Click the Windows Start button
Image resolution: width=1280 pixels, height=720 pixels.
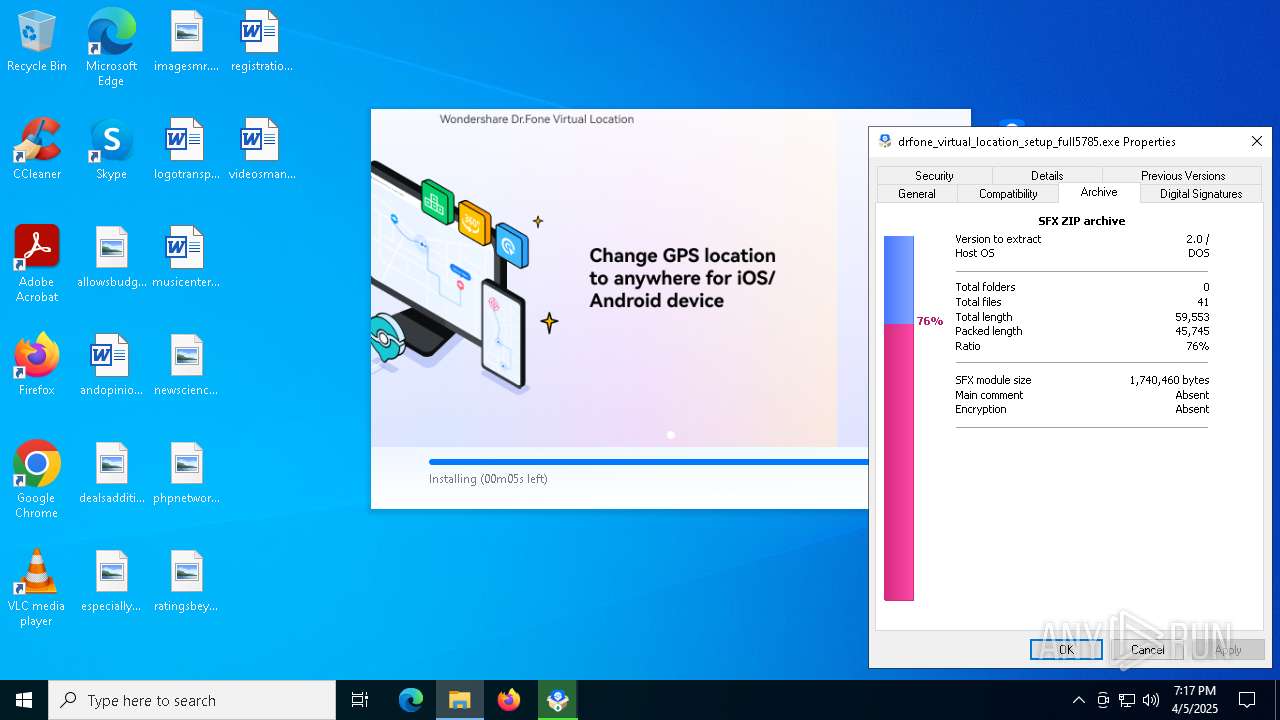click(x=24, y=700)
